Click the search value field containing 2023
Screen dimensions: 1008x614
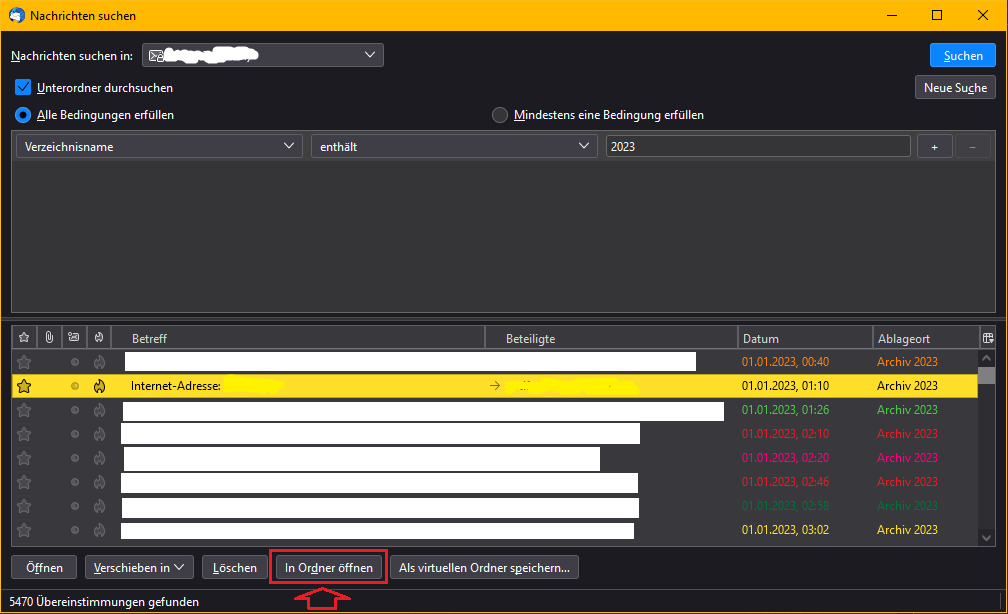pyautogui.click(x=758, y=147)
